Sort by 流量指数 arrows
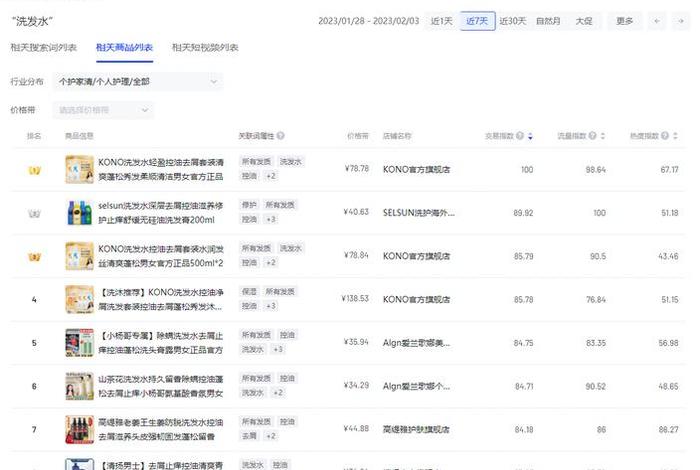Viewport: 700px width, 470px height. click(603, 136)
